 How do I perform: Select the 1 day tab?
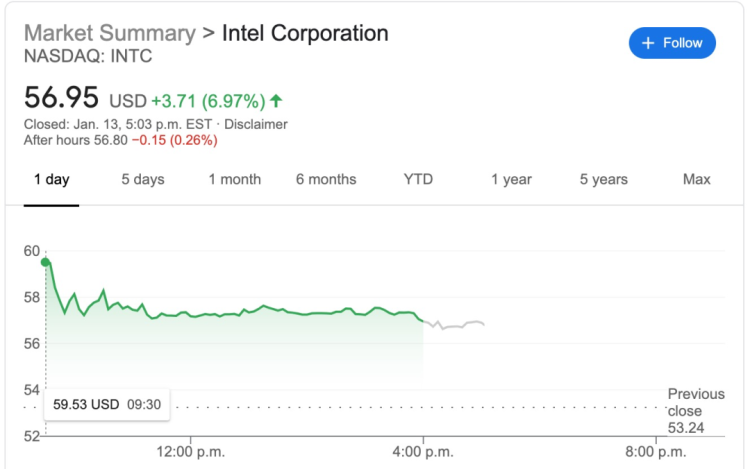click(51, 180)
